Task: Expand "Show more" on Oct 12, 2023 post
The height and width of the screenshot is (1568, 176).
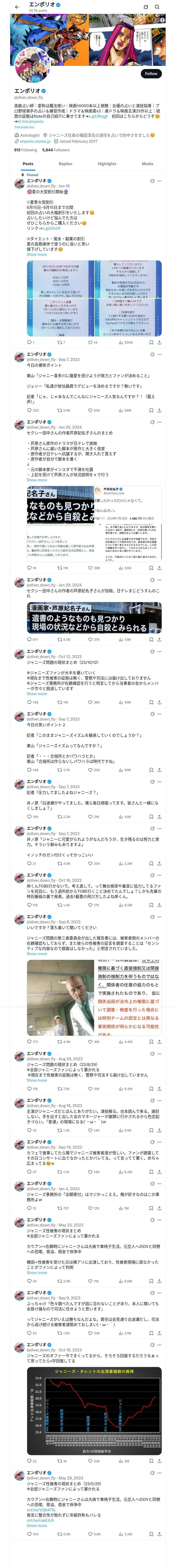Action: click(x=37, y=694)
